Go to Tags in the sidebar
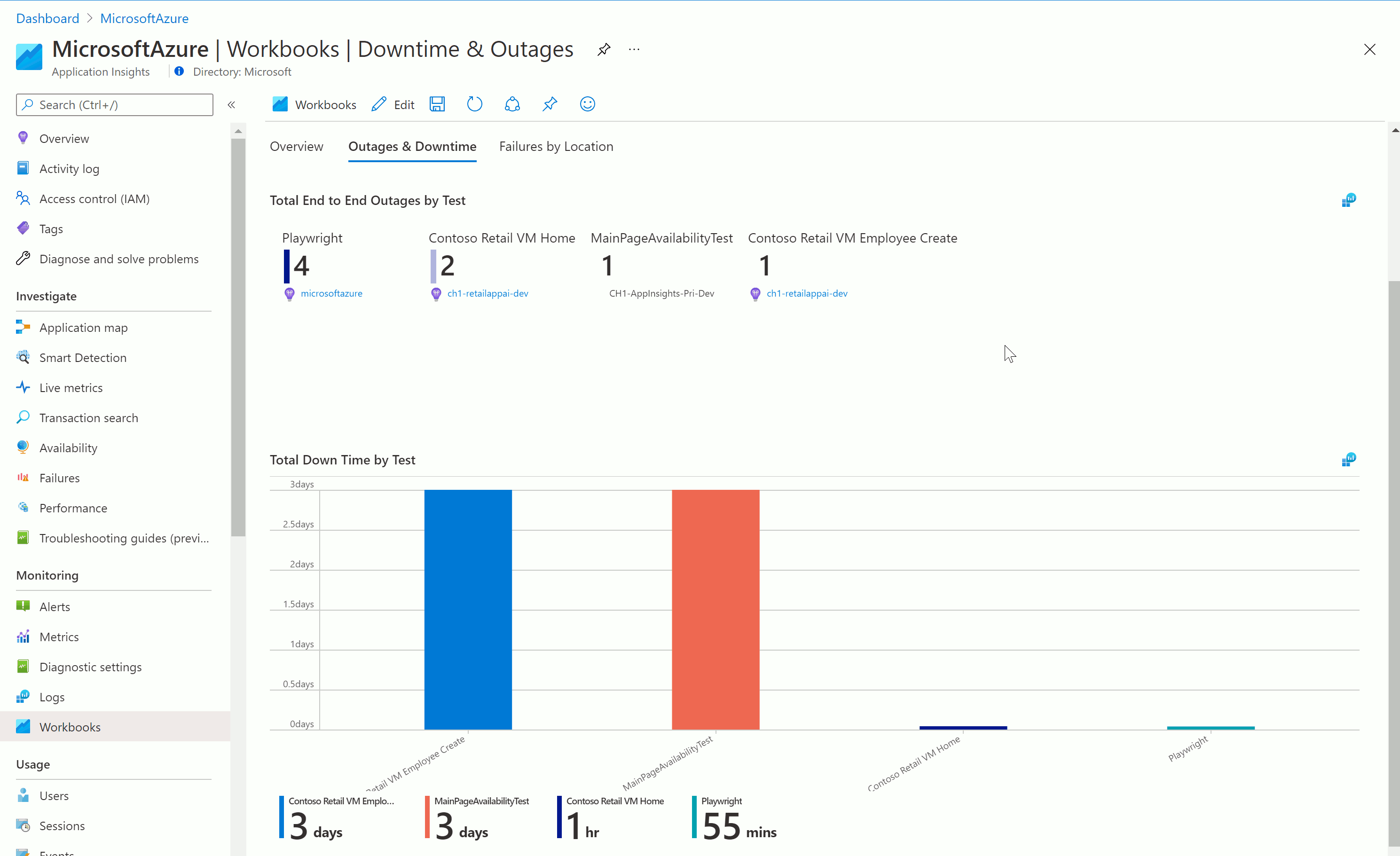Image resolution: width=1400 pixels, height=856 pixels. (x=115, y=229)
